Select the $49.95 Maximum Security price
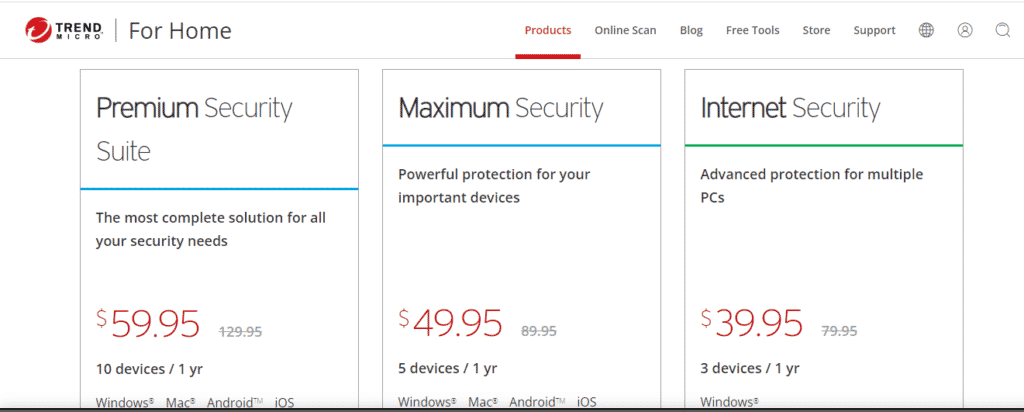 click(450, 323)
